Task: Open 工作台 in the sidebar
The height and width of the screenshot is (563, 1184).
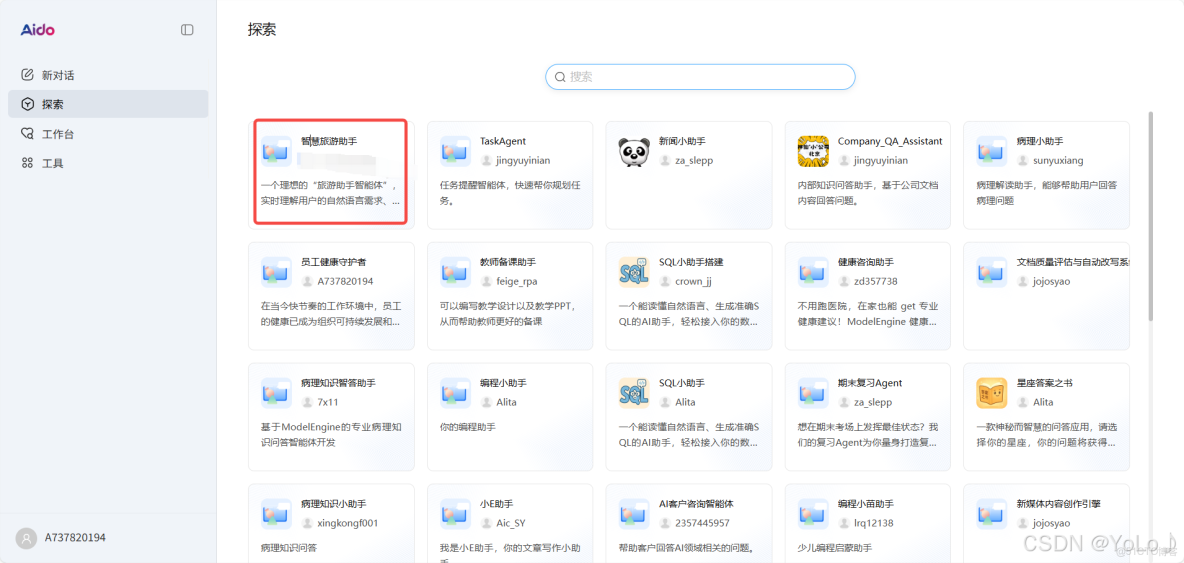Action: tap(108, 134)
